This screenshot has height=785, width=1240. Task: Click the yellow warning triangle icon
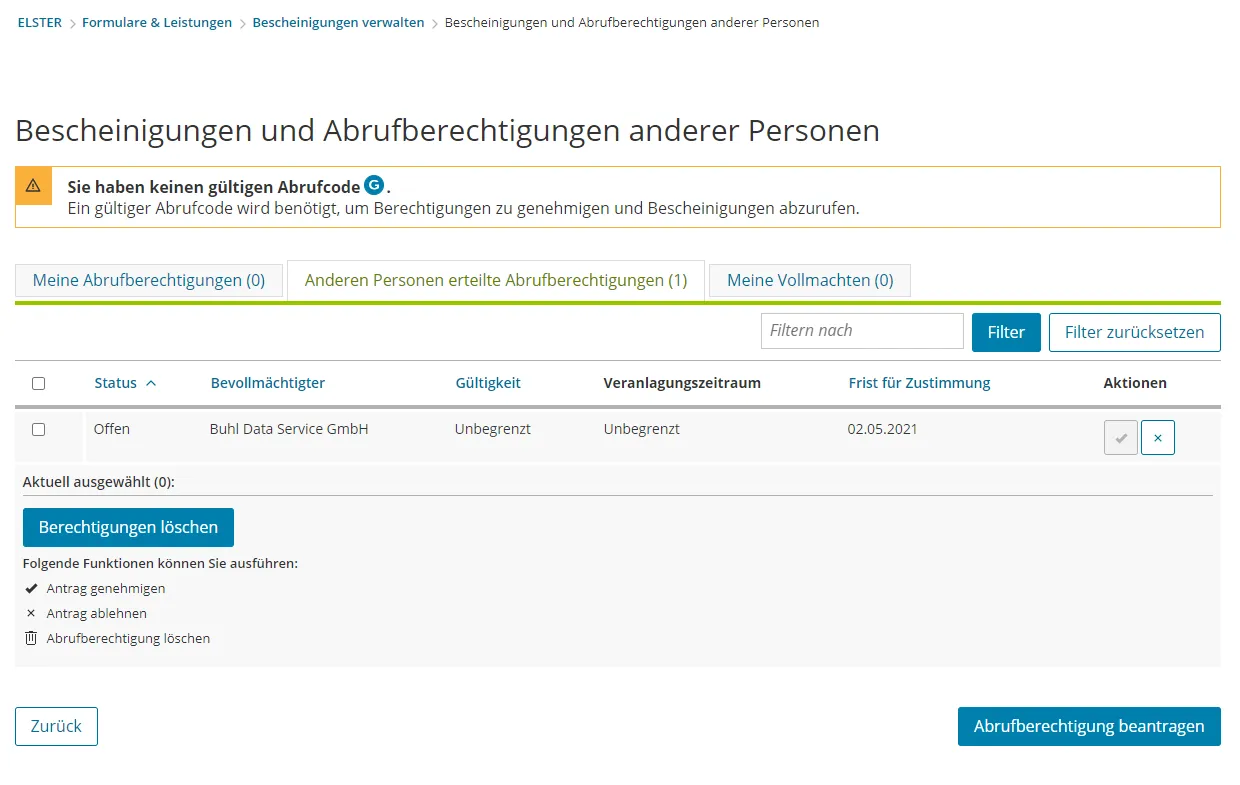pyautogui.click(x=33, y=186)
